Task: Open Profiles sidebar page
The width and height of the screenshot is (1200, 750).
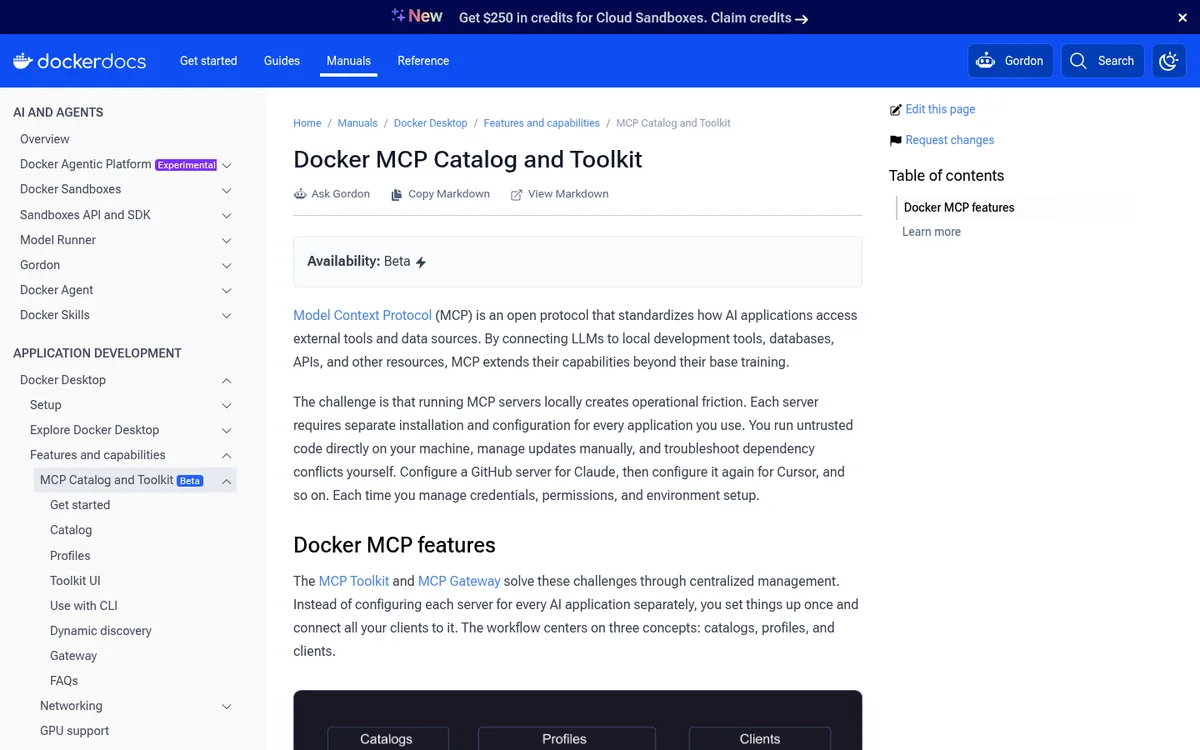Action: point(70,556)
